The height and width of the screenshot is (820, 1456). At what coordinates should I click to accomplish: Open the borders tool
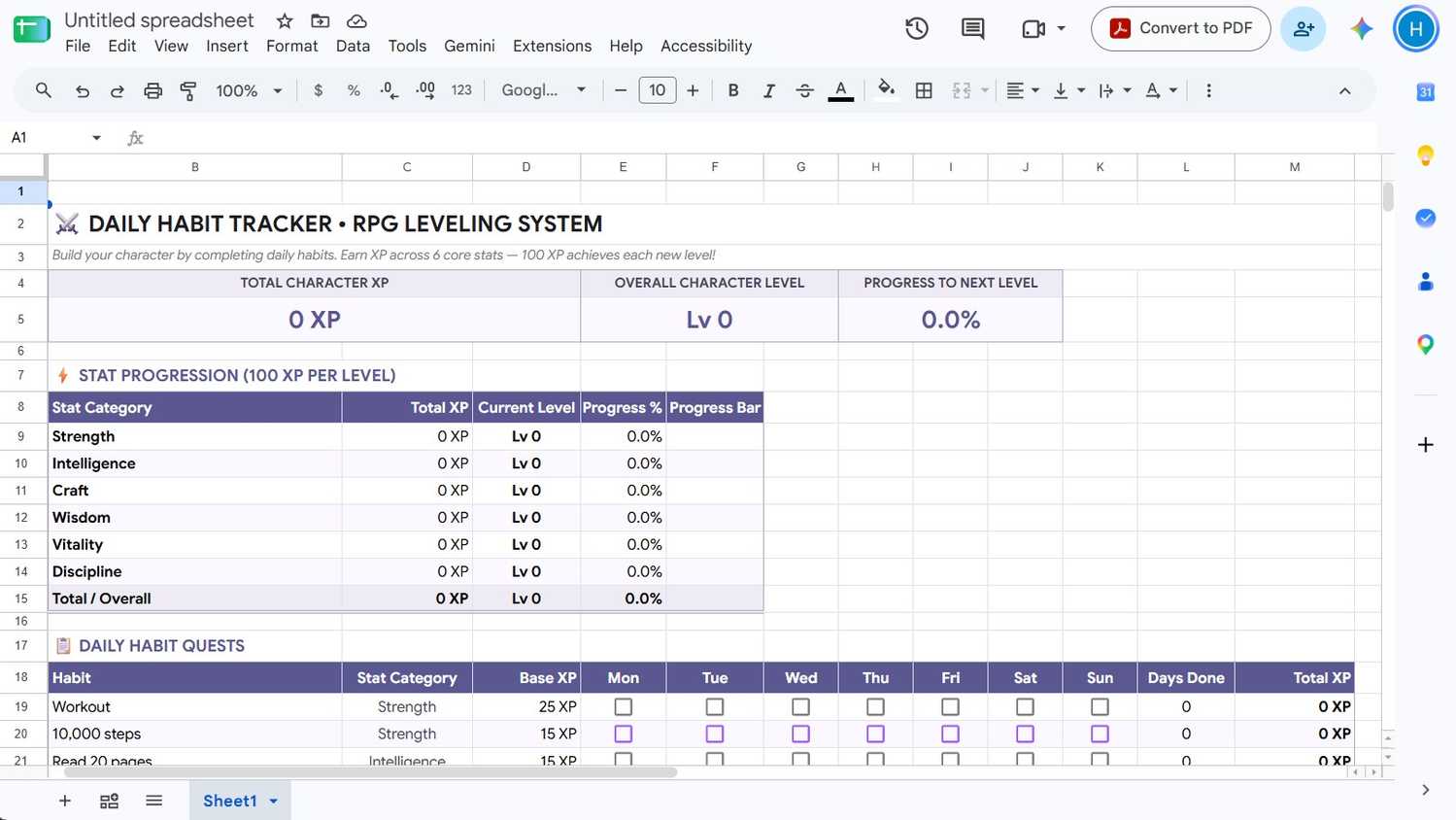point(924,90)
